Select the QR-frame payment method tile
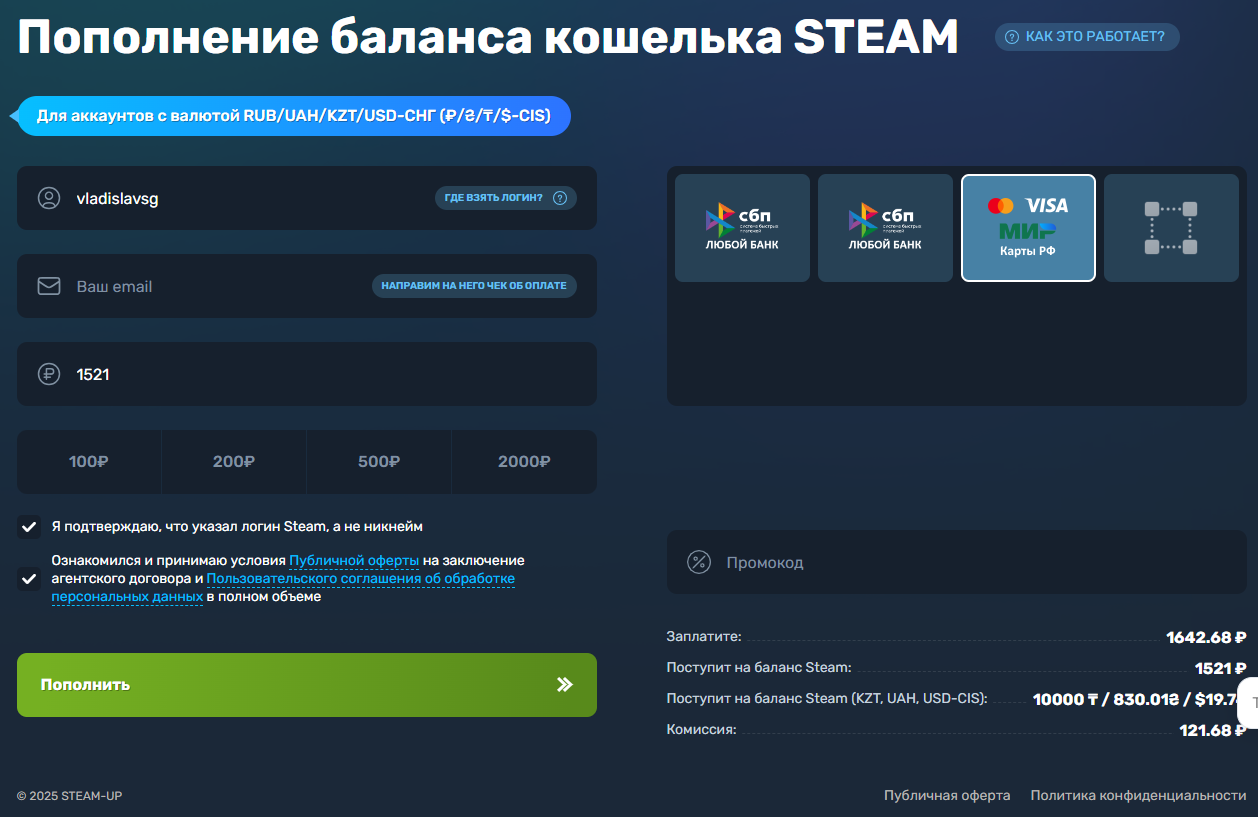Screen dimensions: 1258x817 click(1171, 228)
